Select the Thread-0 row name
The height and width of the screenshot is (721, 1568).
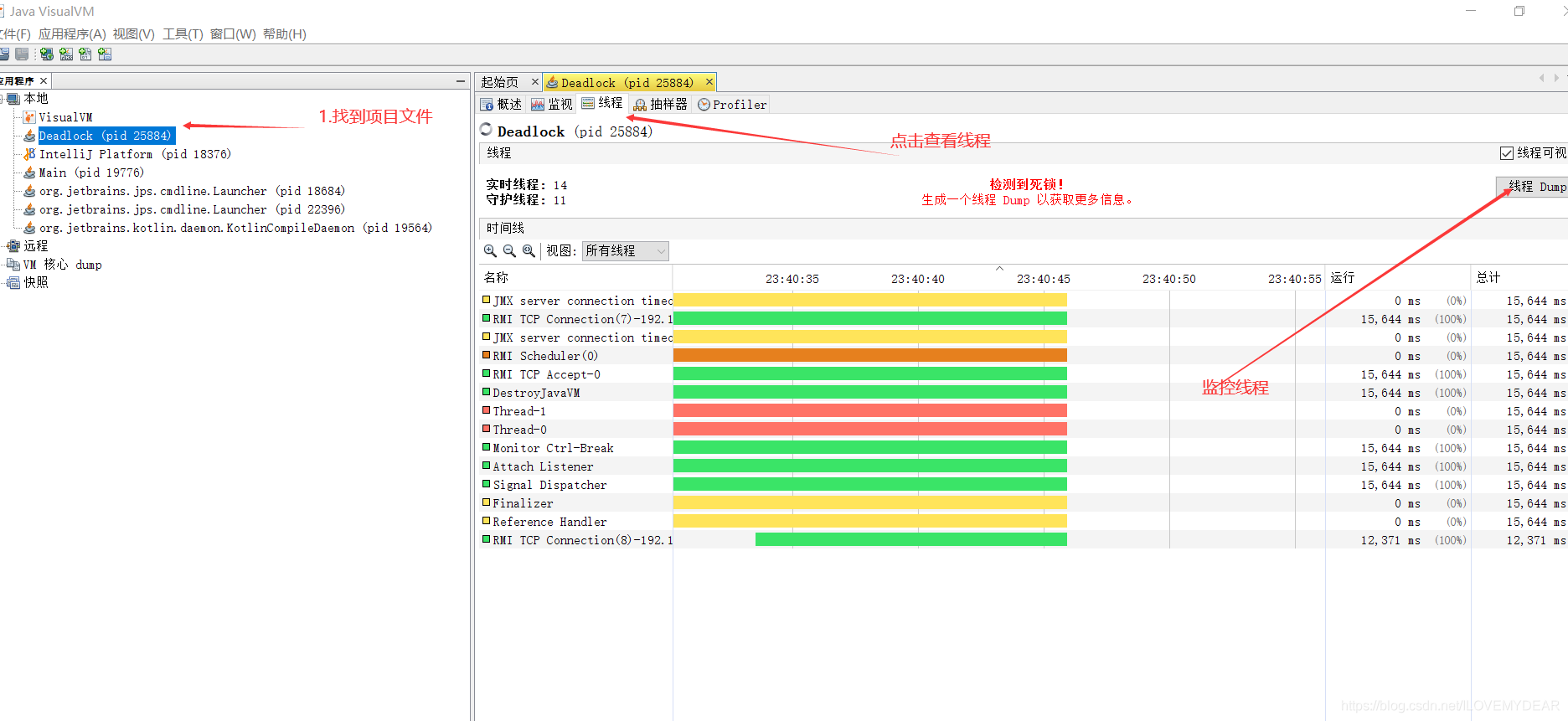coord(519,430)
